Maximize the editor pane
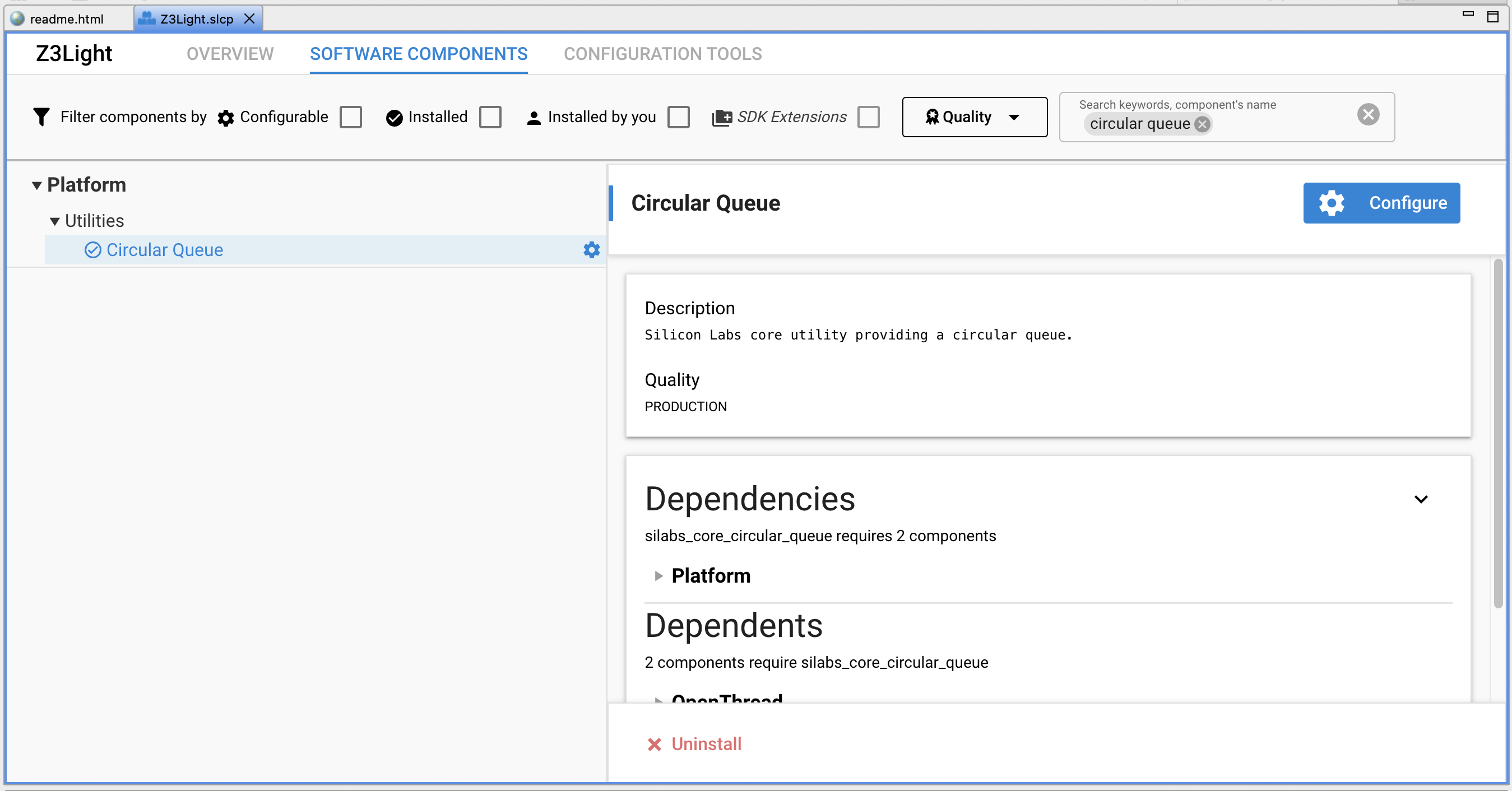The height and width of the screenshot is (791, 1512). pos(1492,16)
